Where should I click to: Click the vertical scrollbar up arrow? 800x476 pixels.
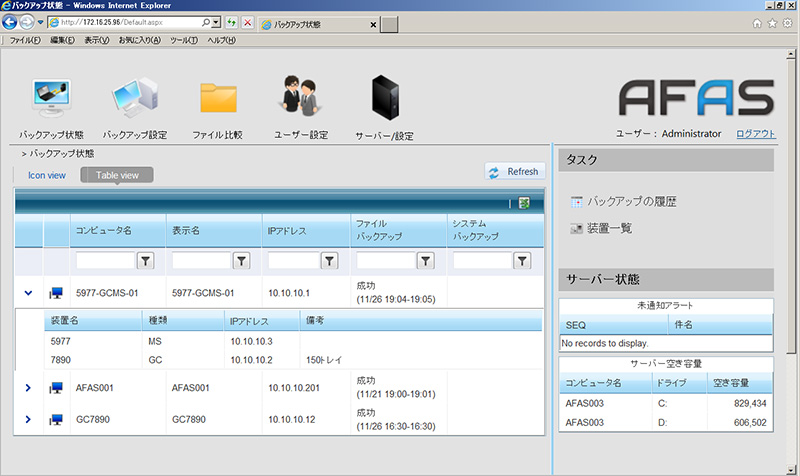click(x=791, y=54)
